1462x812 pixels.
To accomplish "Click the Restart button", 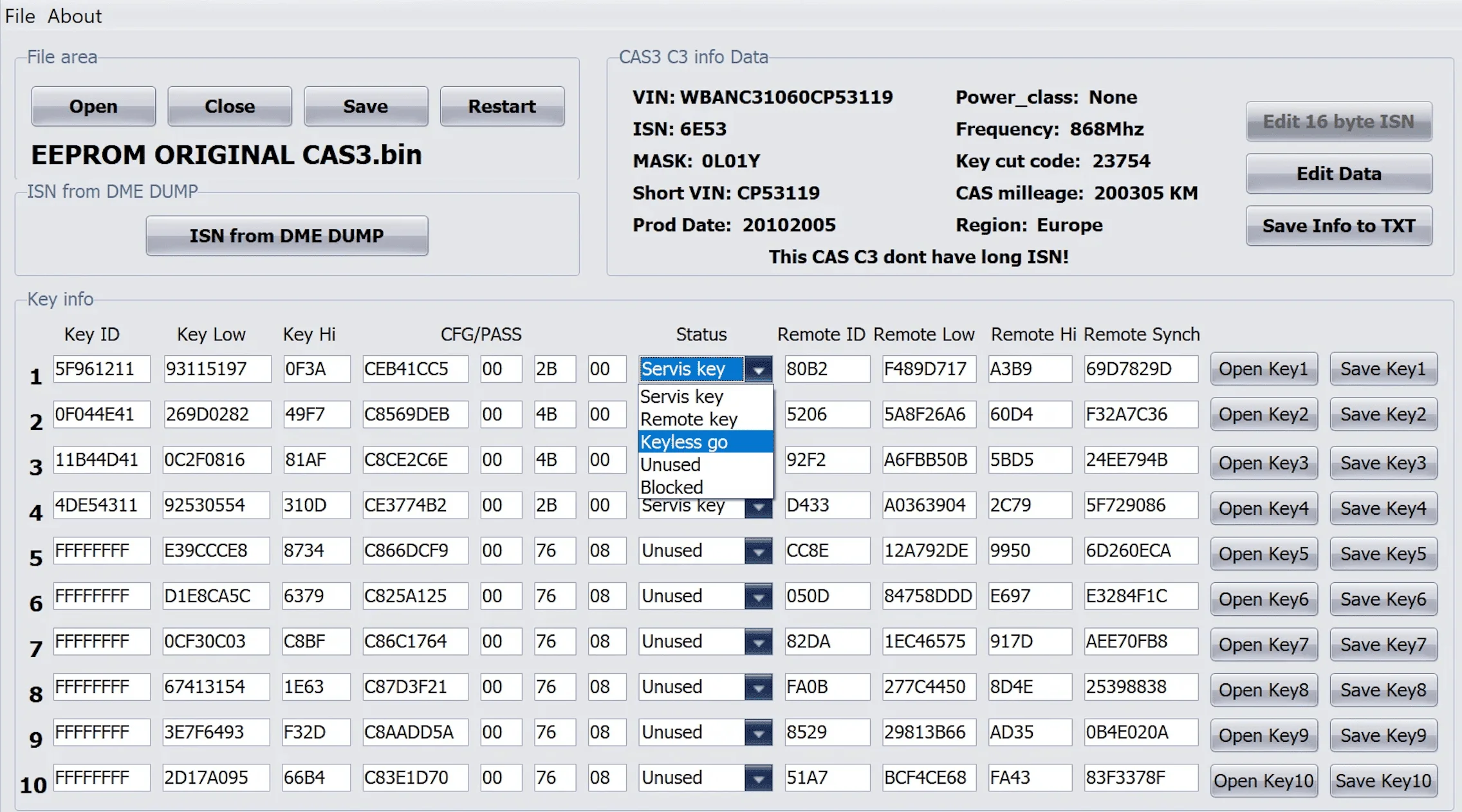I will tap(502, 106).
